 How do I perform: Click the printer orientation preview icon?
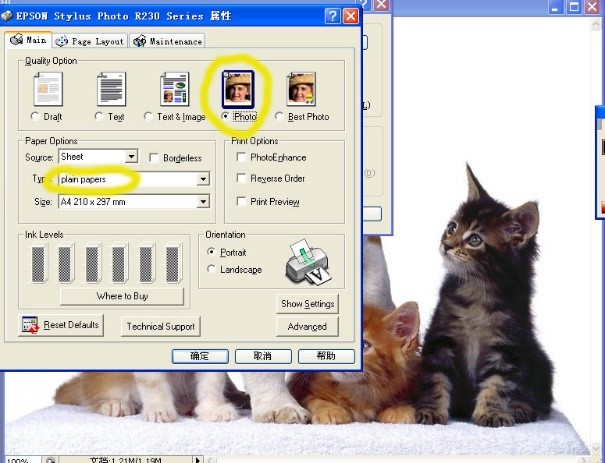click(307, 262)
